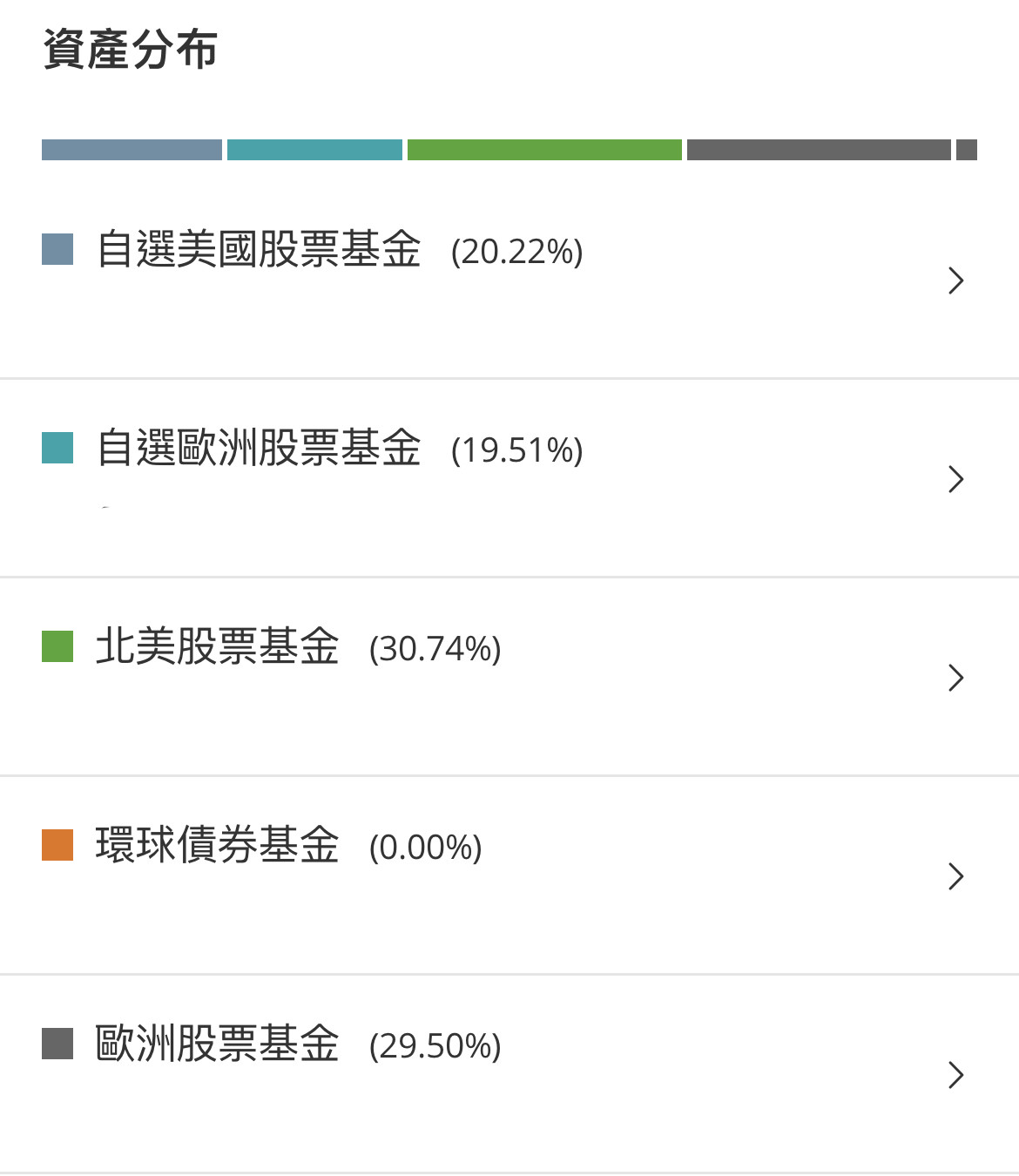This screenshot has width=1019, height=1176.
Task: Open 自選美國股票基金 fund details
Action: tap(509, 280)
